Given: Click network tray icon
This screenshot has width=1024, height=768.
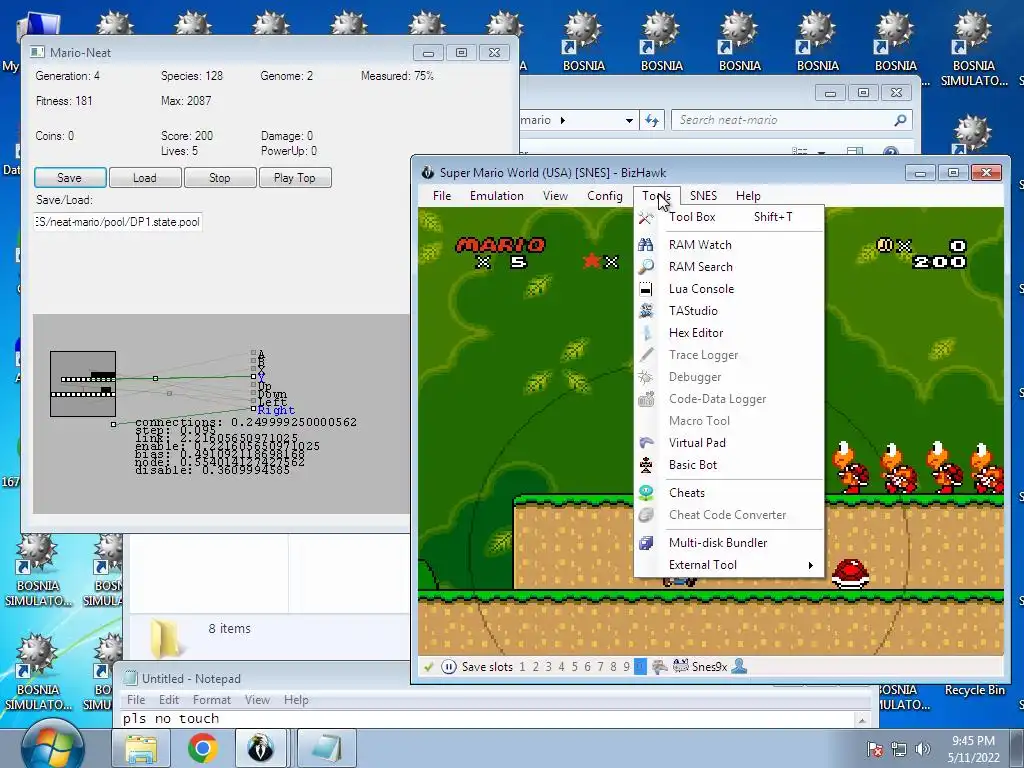Looking at the screenshot, I should tap(899, 749).
